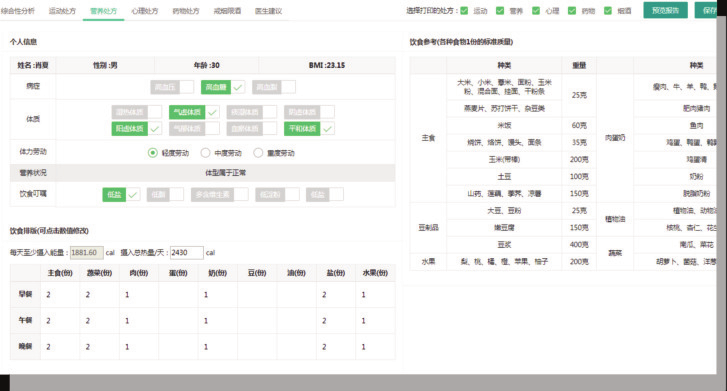Open the 心理处方 tab
The image size is (727, 391).
(145, 11)
